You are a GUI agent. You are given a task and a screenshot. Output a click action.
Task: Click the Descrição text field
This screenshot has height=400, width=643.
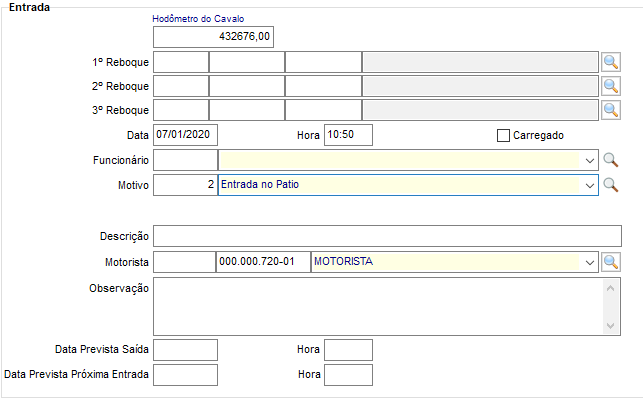pos(387,236)
